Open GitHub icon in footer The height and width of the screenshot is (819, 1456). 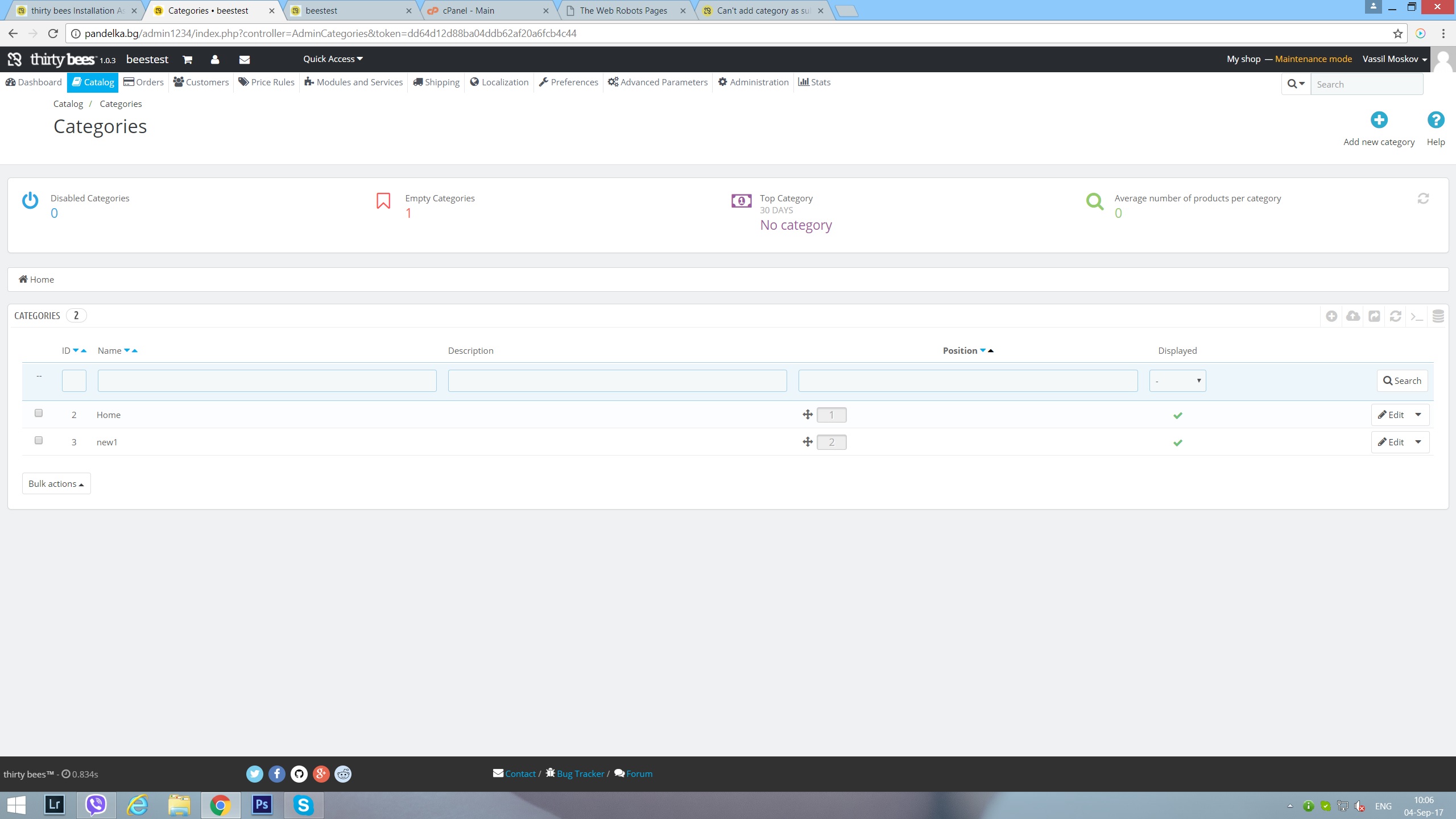pyautogui.click(x=299, y=773)
